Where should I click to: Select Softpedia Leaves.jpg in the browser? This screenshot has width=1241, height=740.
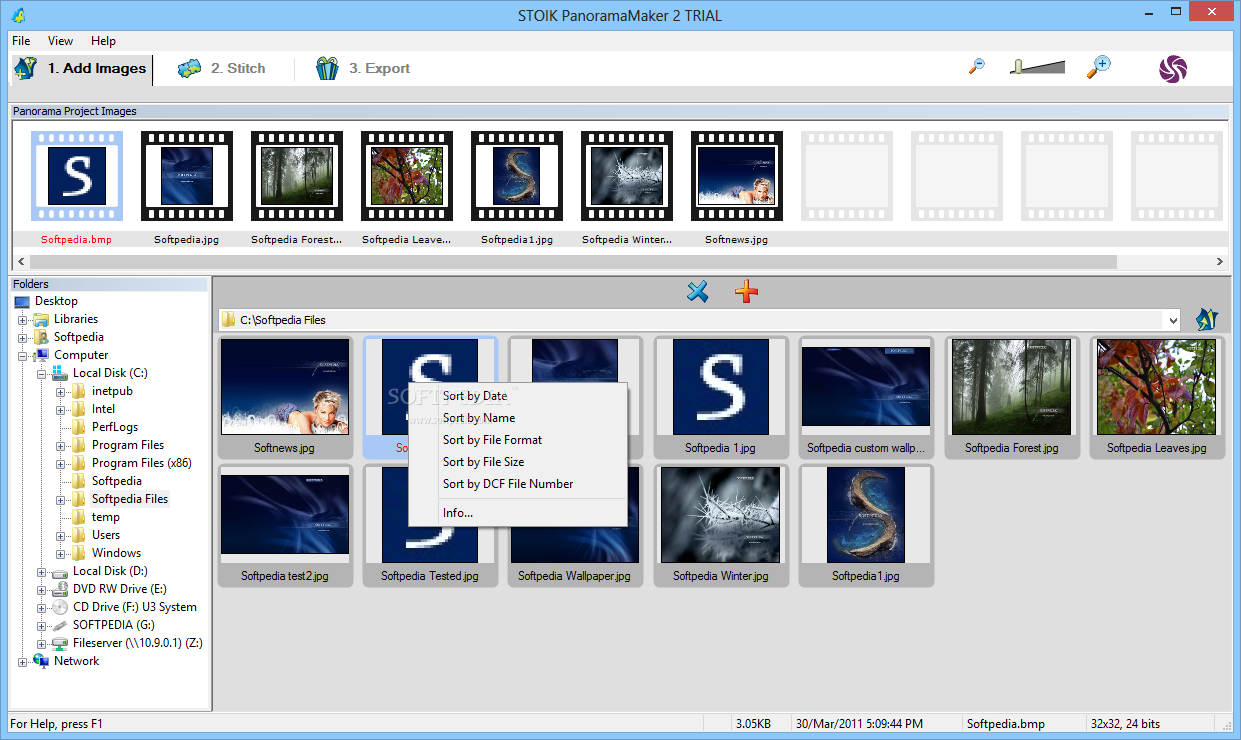(x=1156, y=397)
